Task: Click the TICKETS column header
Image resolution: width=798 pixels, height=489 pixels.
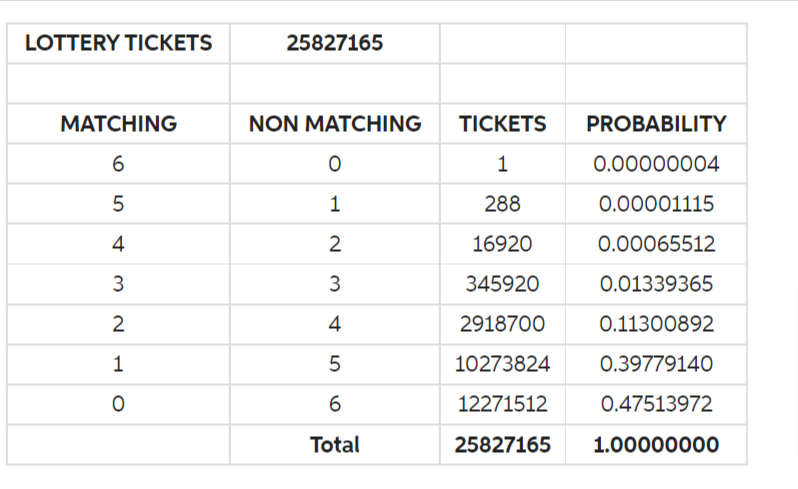Action: point(502,124)
